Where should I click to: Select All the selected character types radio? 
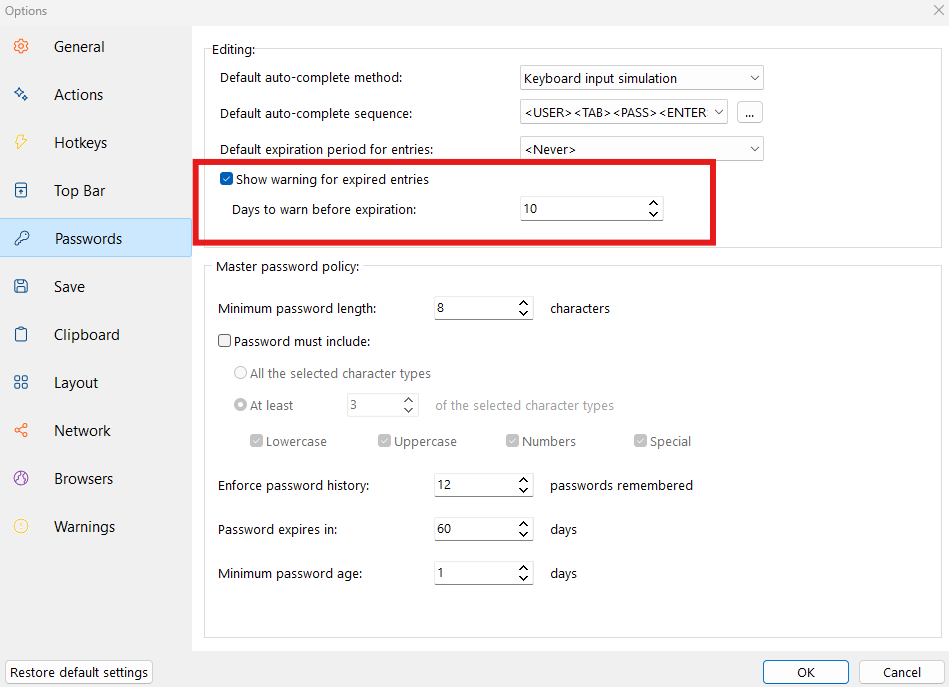(240, 373)
